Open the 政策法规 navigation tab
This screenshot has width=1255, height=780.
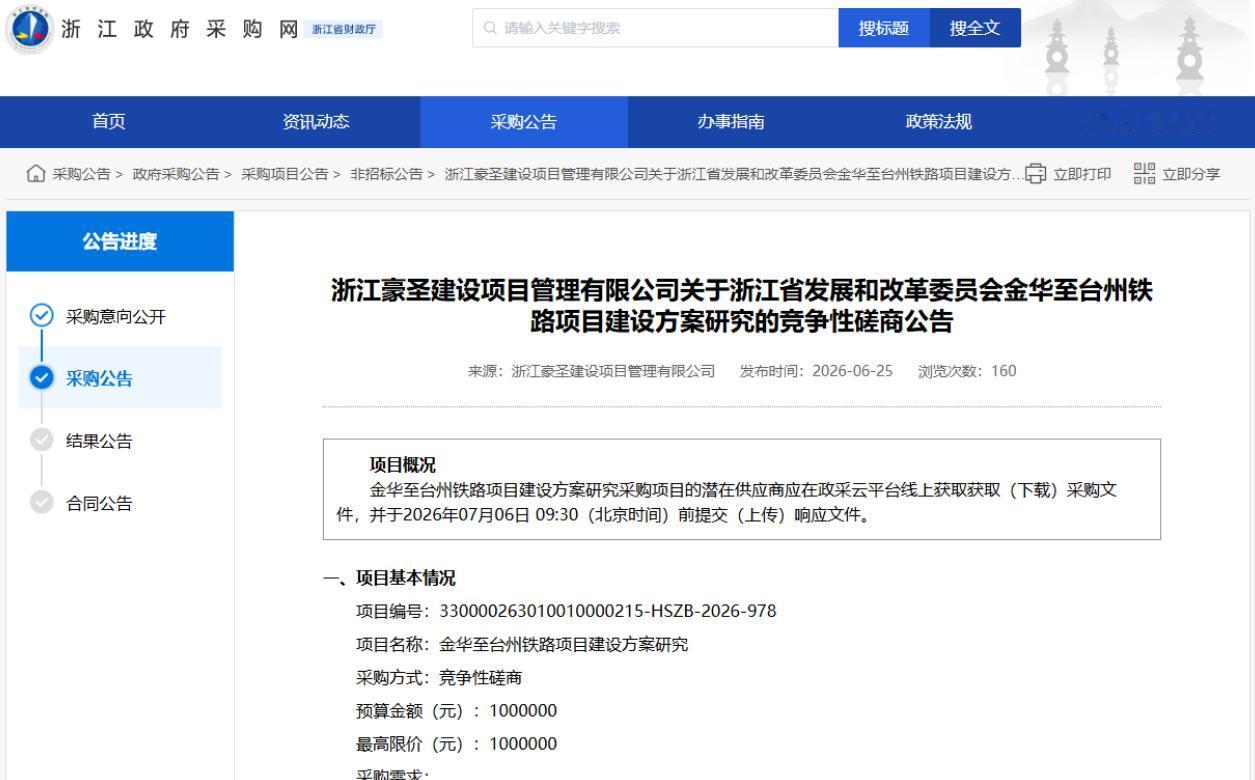pyautogui.click(x=938, y=123)
